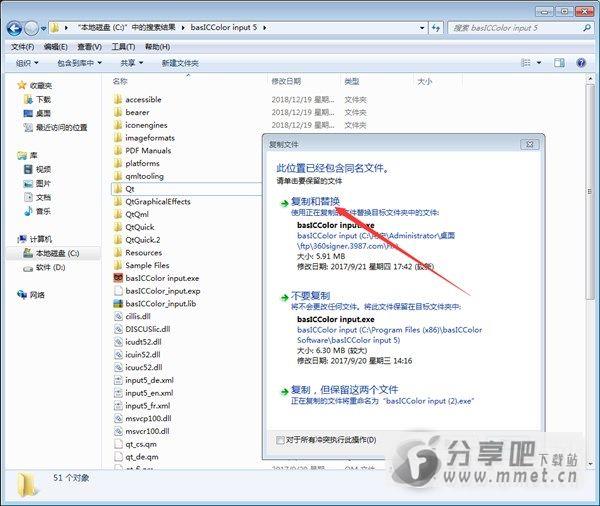Open the view options dropdown arrow
The height and width of the screenshot is (506, 600).
point(539,63)
